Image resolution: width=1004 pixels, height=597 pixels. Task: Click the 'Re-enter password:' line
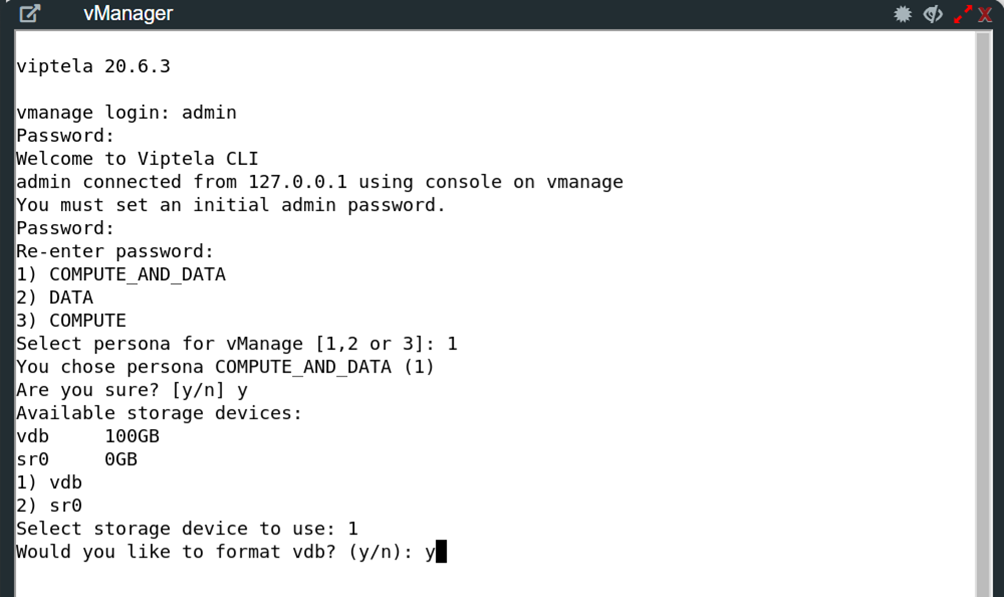click(x=115, y=251)
